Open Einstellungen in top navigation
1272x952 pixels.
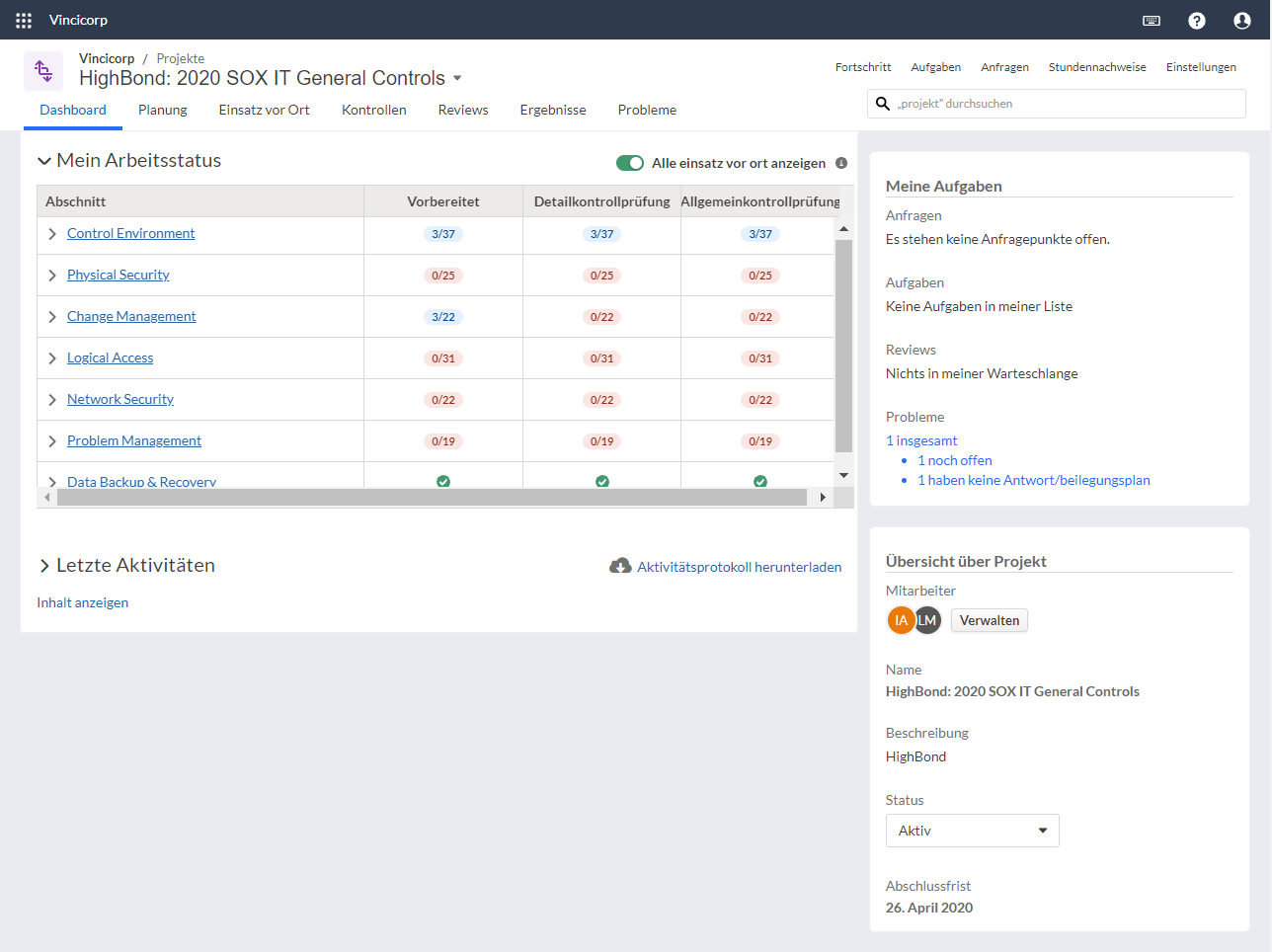click(x=1201, y=67)
